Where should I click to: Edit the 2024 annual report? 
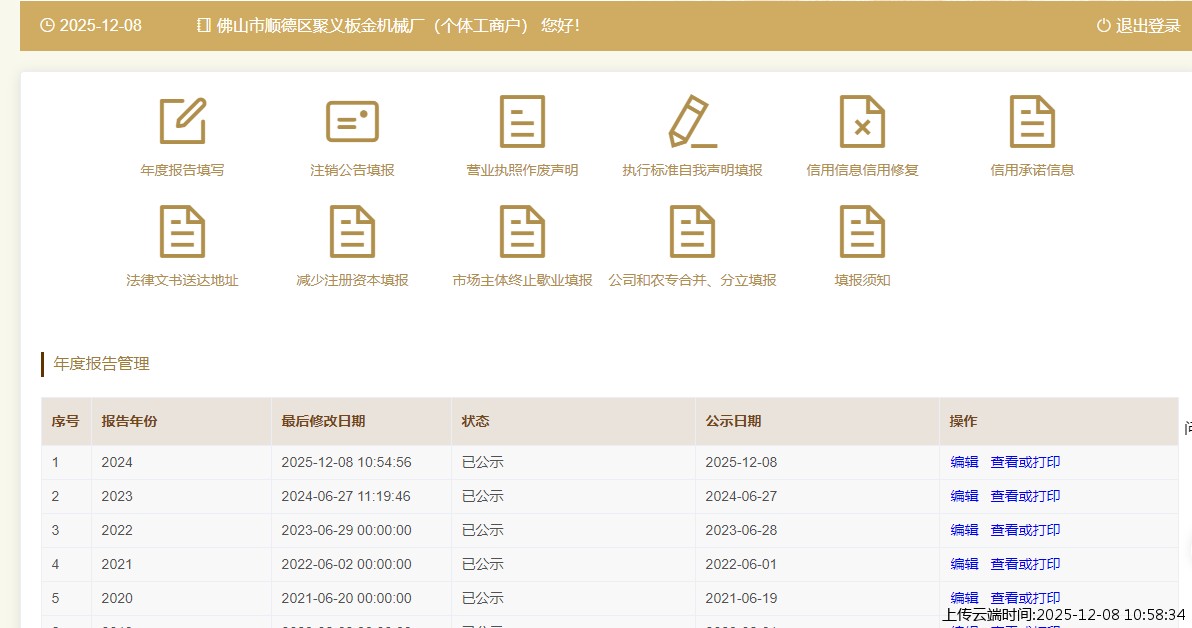pyautogui.click(x=964, y=462)
